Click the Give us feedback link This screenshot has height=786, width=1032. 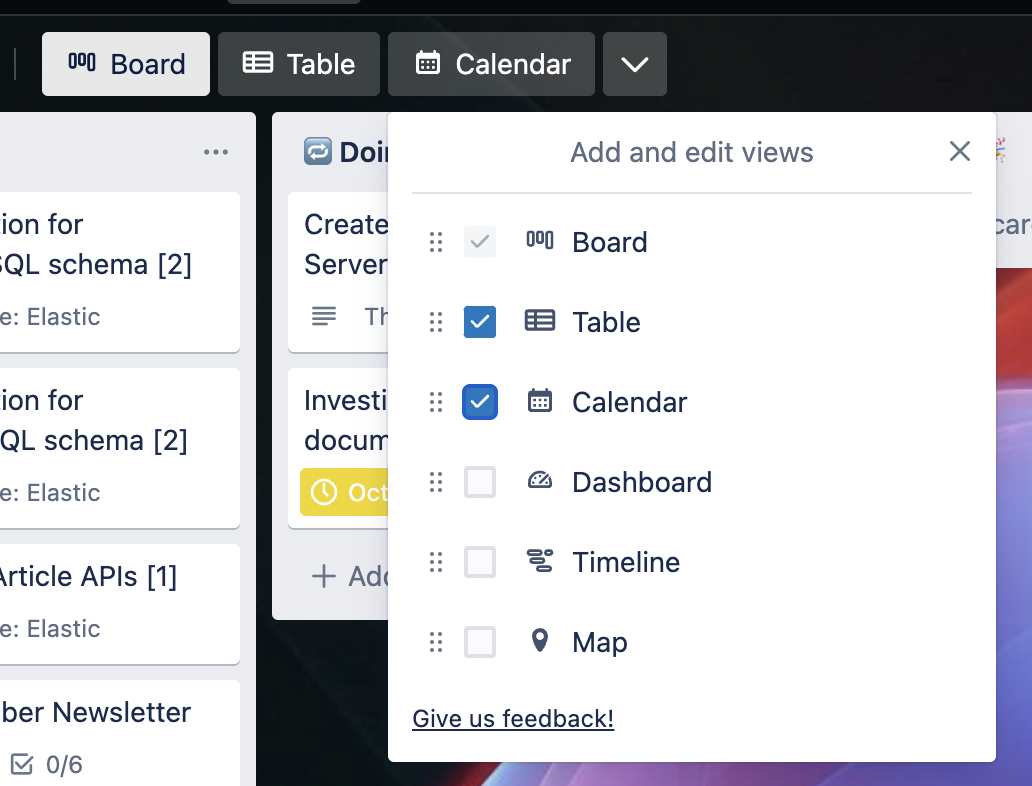point(513,719)
